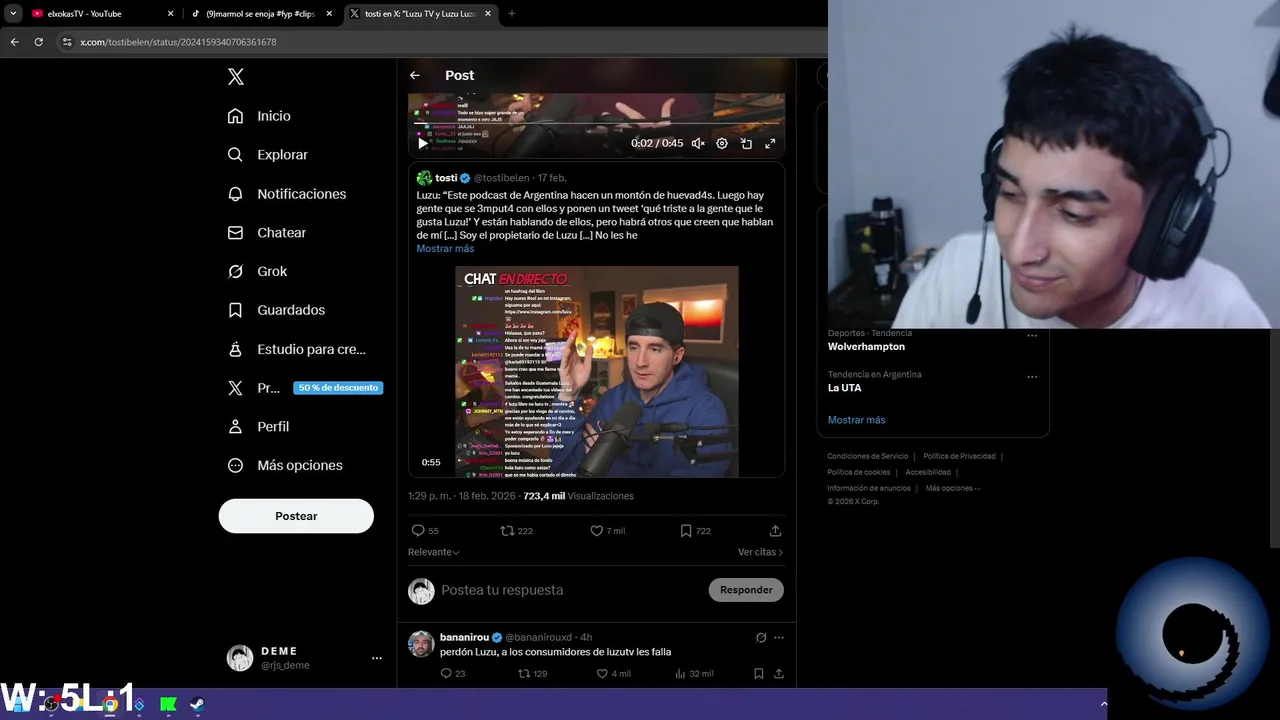Image resolution: width=1280 pixels, height=720 pixels.
Task: Open options for the La UTA trend
Action: click(1032, 377)
